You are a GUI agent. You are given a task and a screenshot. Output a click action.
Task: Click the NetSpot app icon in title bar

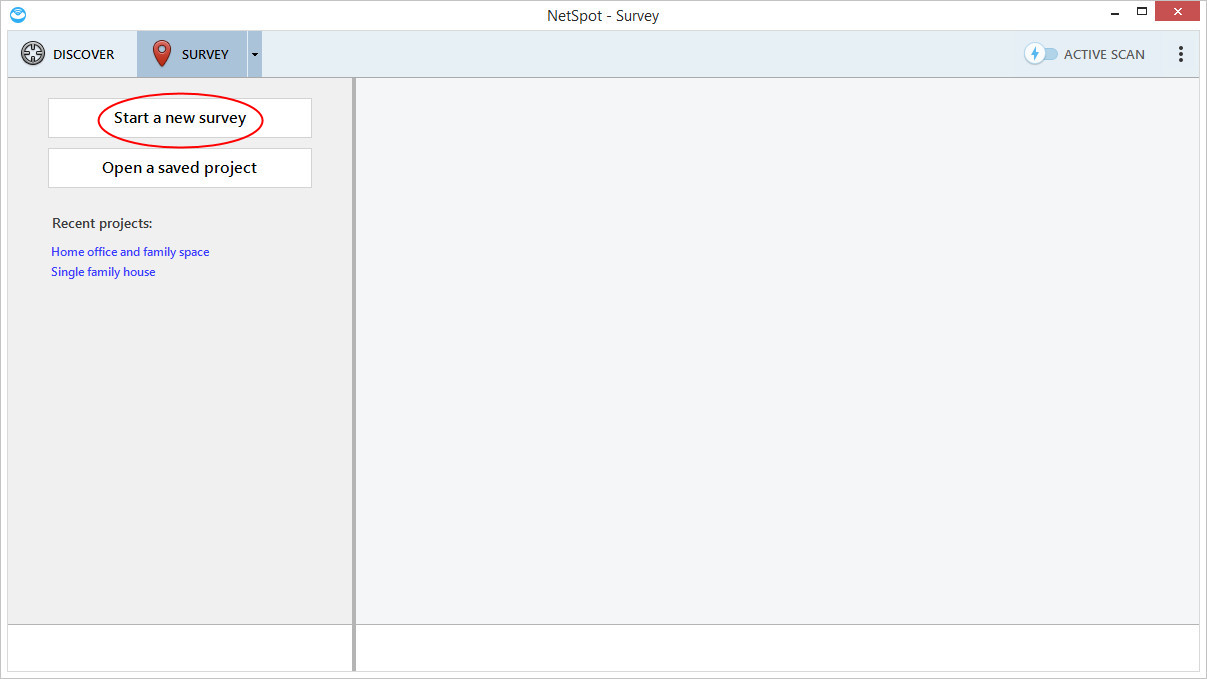tap(18, 15)
